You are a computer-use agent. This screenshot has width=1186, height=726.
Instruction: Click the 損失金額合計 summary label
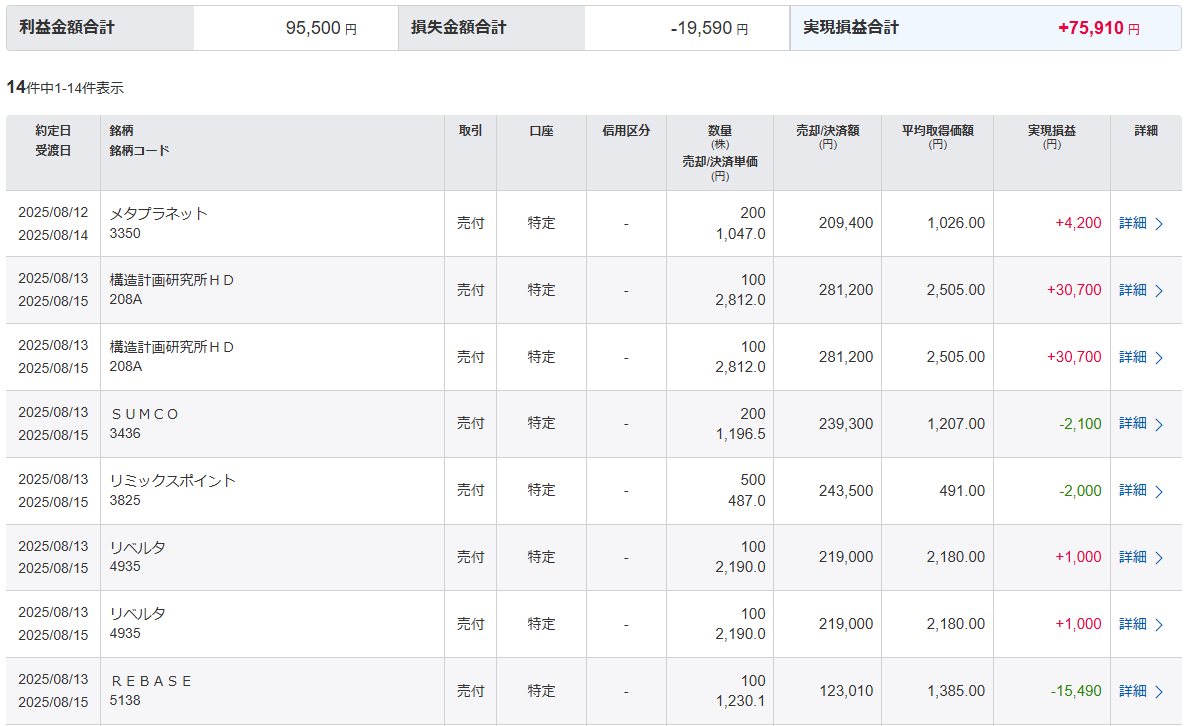click(x=458, y=28)
